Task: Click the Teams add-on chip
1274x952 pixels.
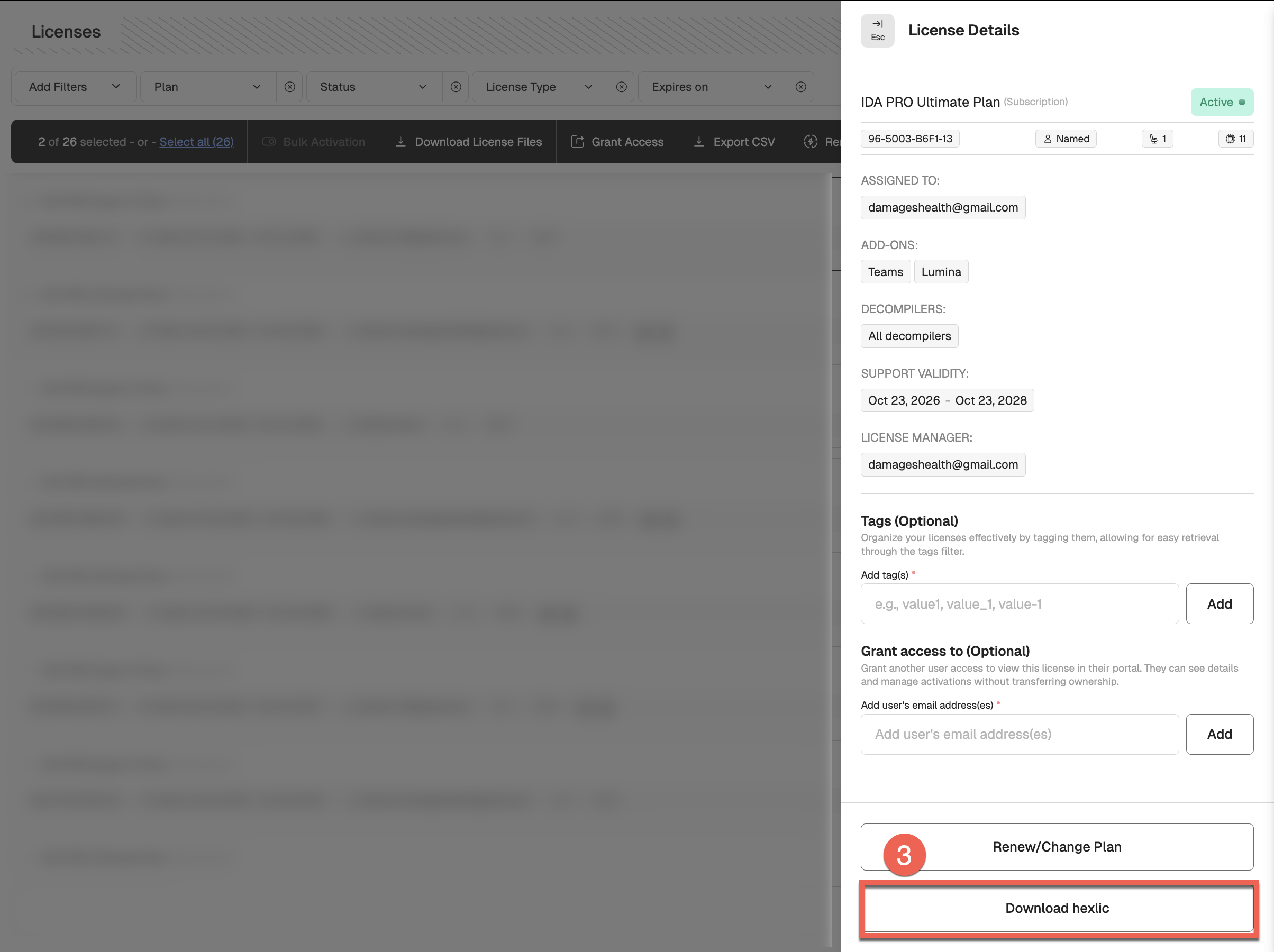Action: tap(885, 272)
